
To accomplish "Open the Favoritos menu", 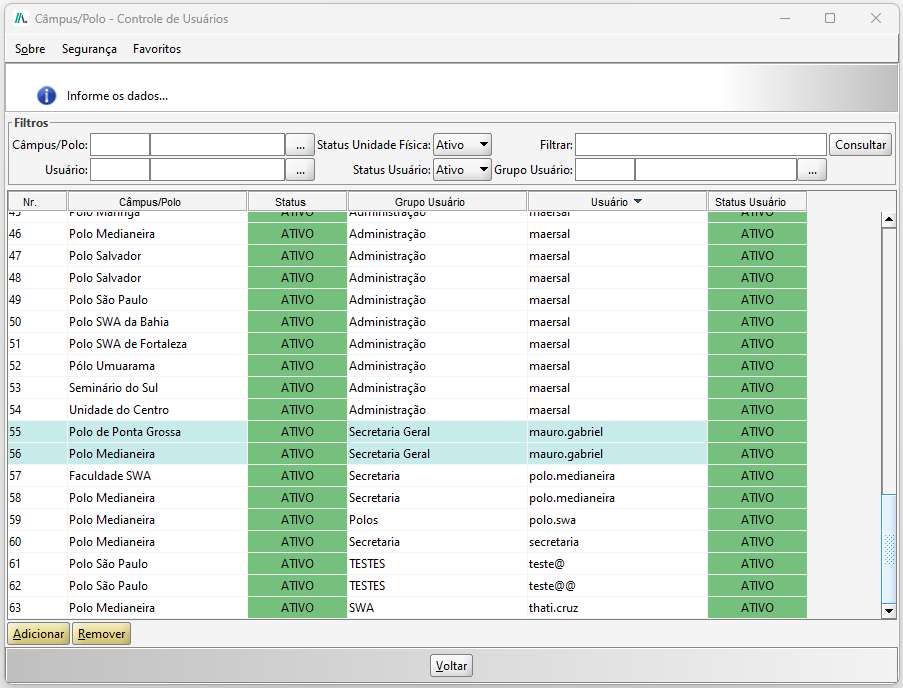I will [157, 49].
